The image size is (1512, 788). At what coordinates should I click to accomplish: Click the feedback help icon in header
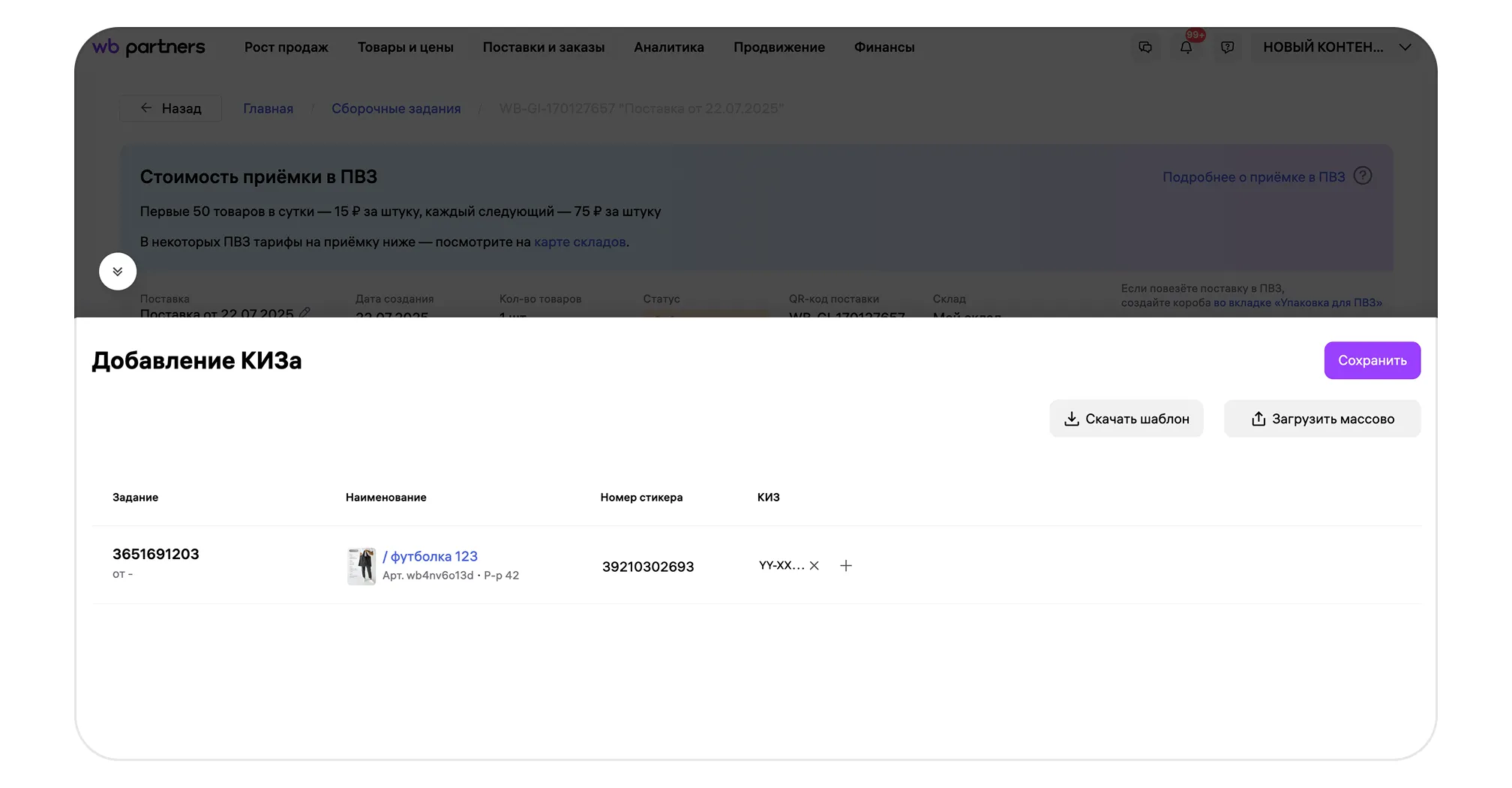1227,47
